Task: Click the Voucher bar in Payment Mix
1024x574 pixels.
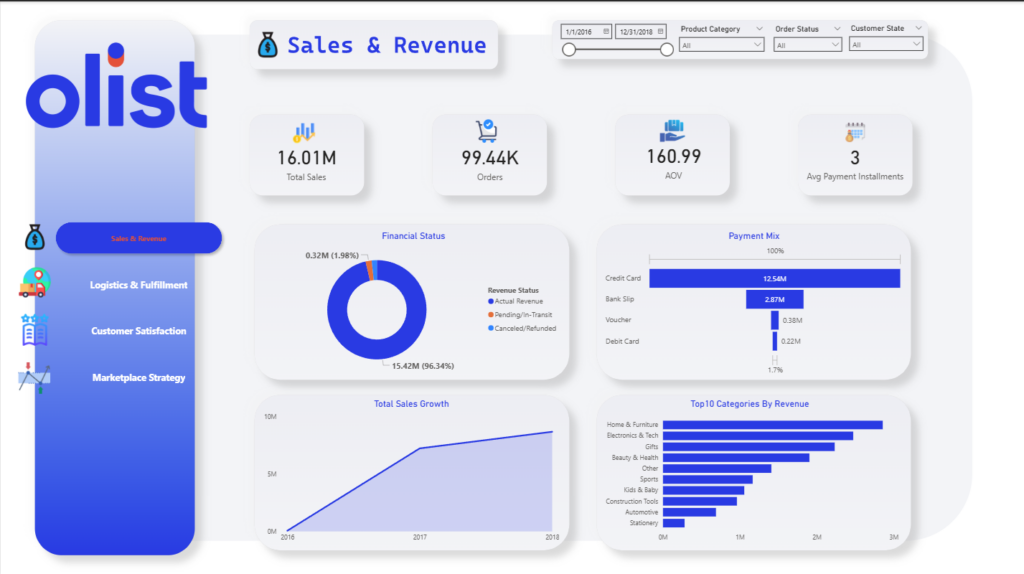Action: (x=775, y=320)
